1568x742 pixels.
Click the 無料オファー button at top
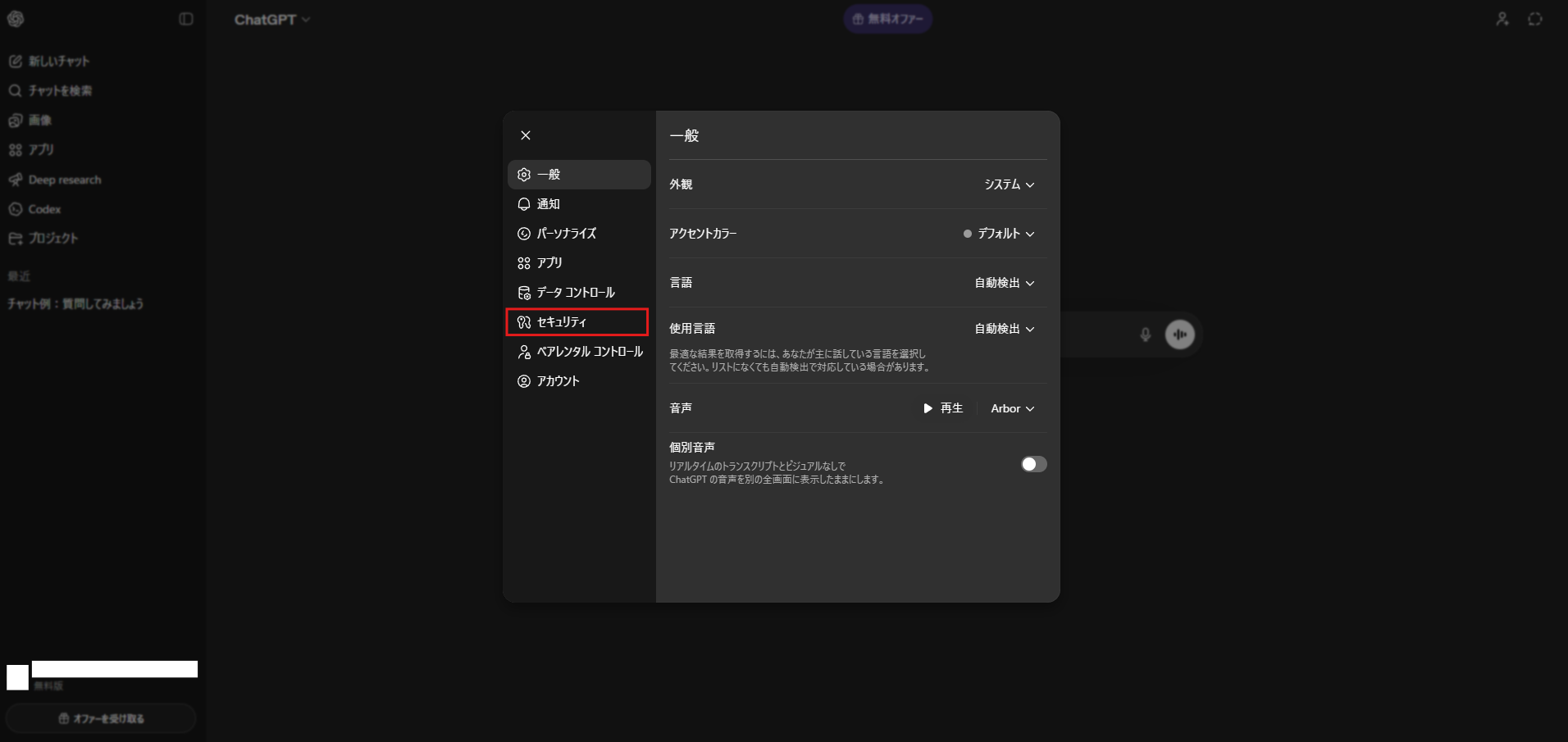(x=887, y=19)
